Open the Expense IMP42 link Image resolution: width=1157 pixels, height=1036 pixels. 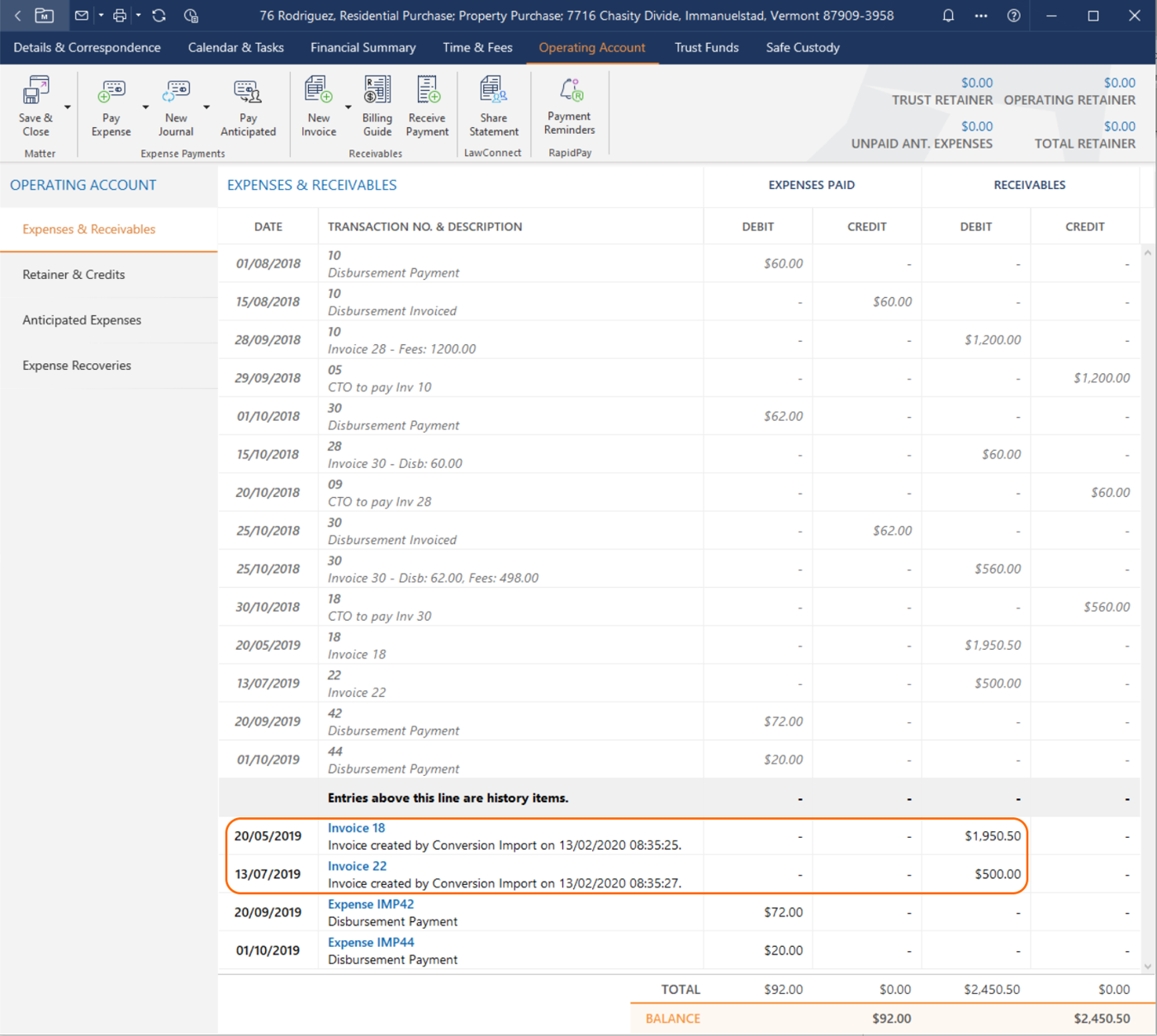370,904
